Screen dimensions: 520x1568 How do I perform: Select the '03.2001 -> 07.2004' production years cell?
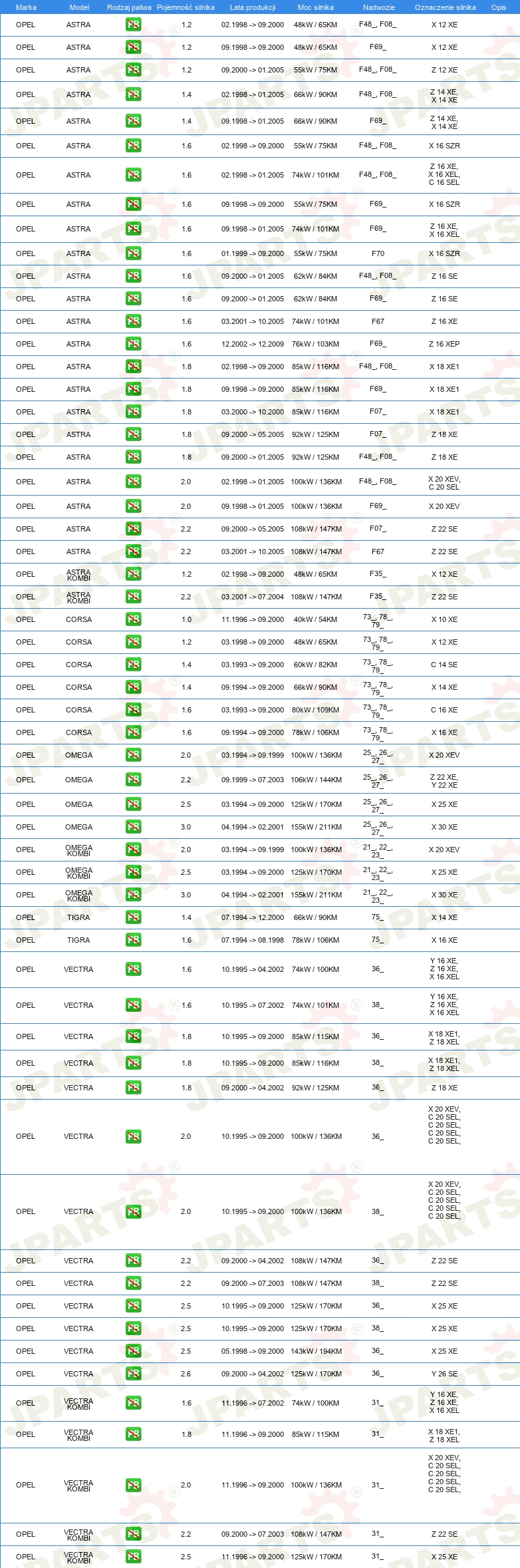point(253,597)
